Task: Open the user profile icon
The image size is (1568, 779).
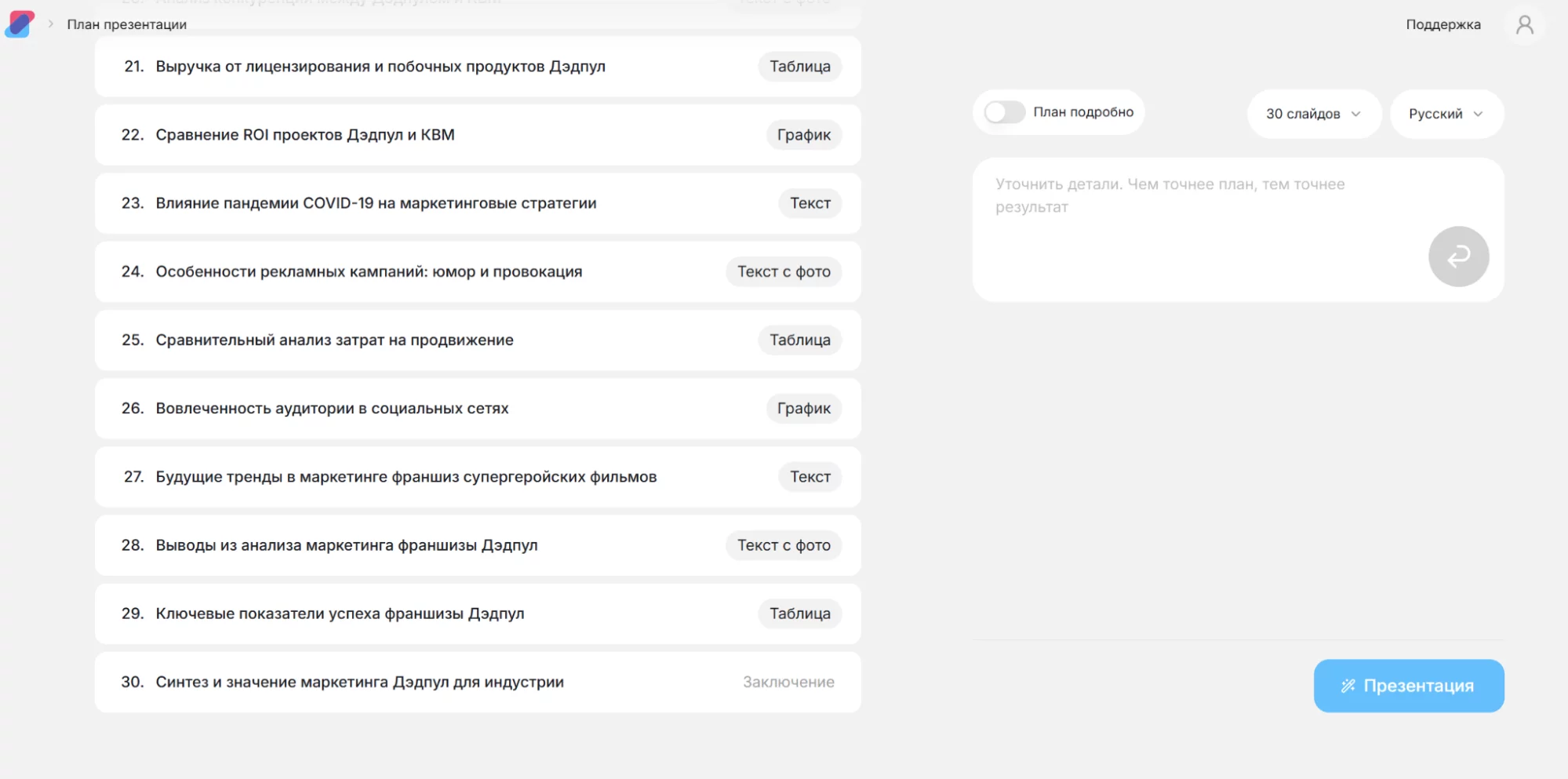Action: 1524,25
